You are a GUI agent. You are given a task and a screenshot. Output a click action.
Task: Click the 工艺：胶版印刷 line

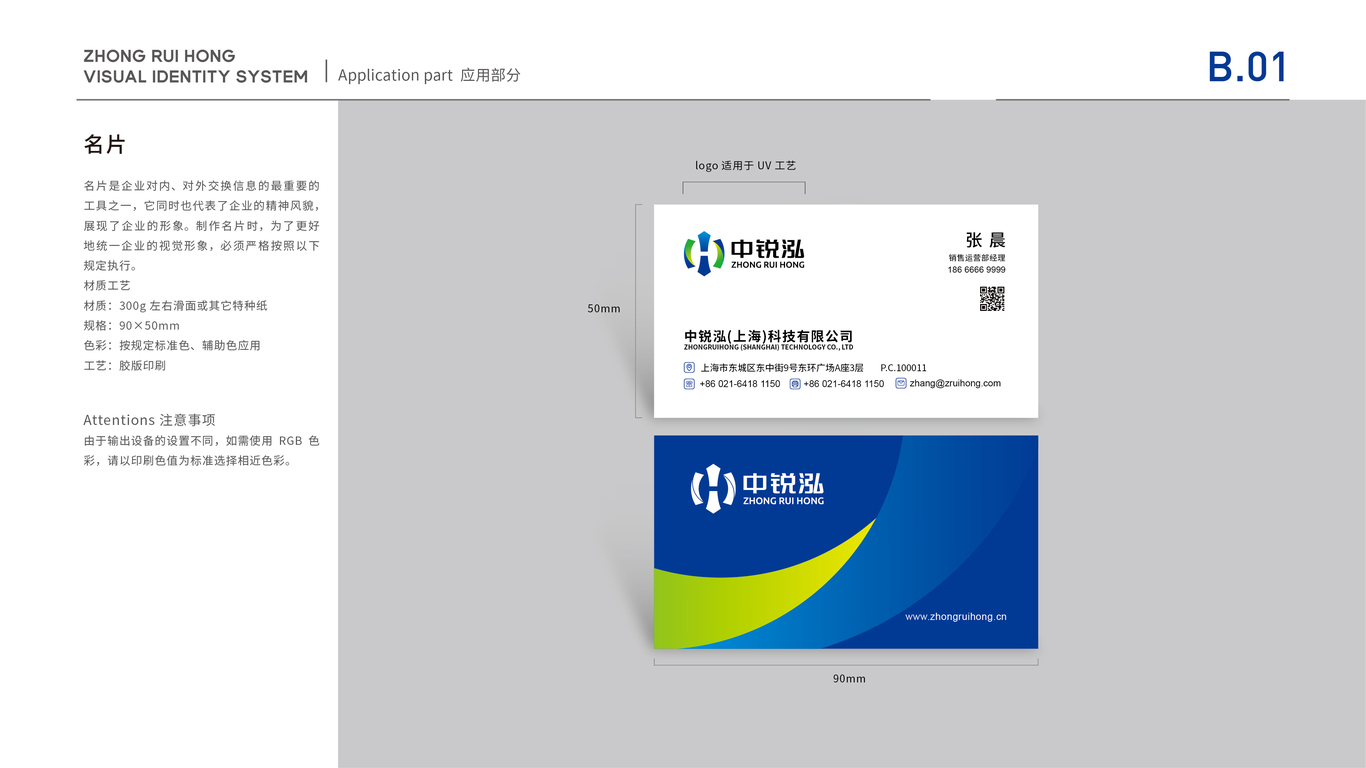pyautogui.click(x=125, y=366)
